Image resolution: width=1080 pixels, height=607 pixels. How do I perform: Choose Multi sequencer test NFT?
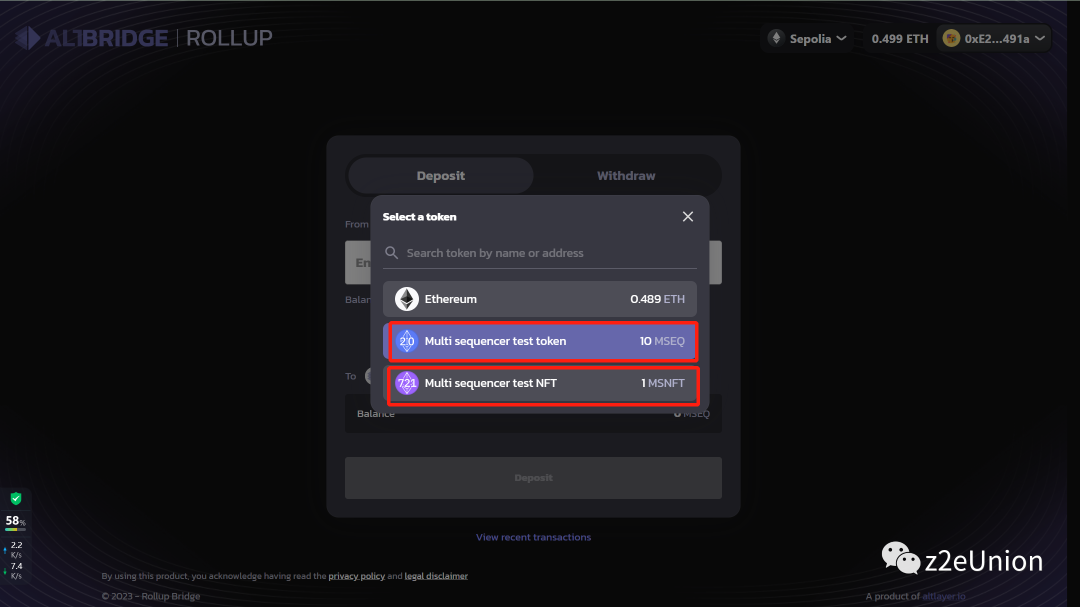540,383
